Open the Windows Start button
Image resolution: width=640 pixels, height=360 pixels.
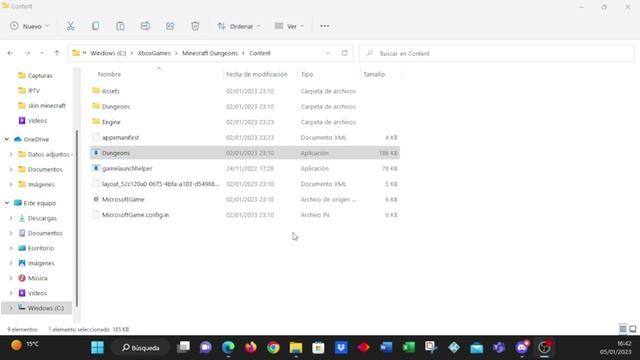click(98, 347)
